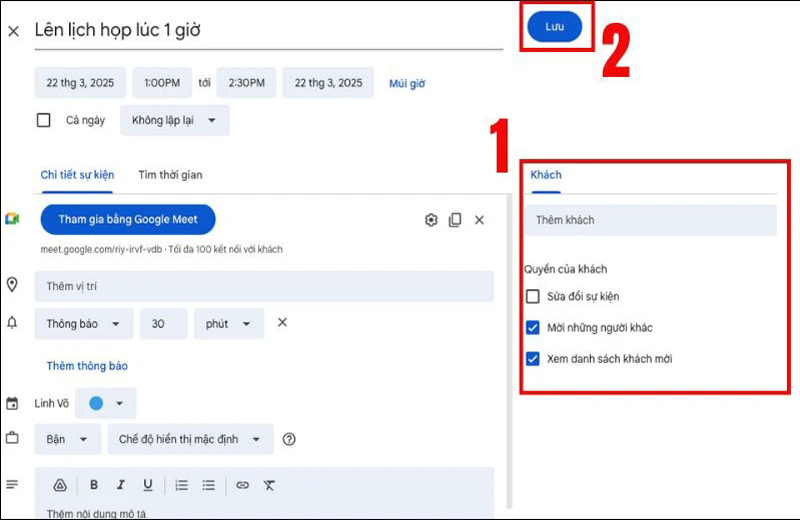The image size is (800, 520).
Task: Open the Bận availability dropdown
Action: (x=67, y=439)
